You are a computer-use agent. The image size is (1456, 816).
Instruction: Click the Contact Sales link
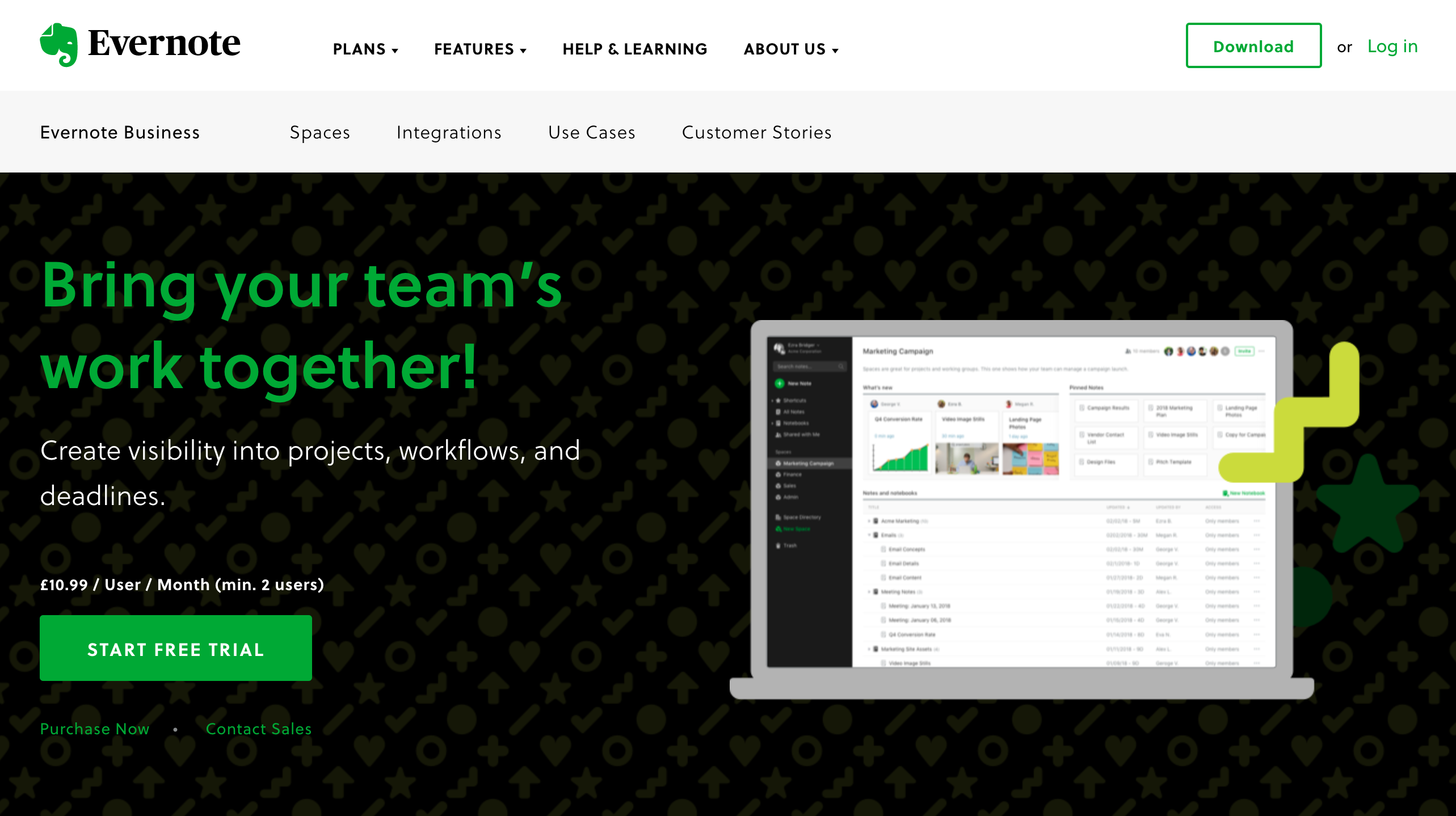click(x=259, y=729)
